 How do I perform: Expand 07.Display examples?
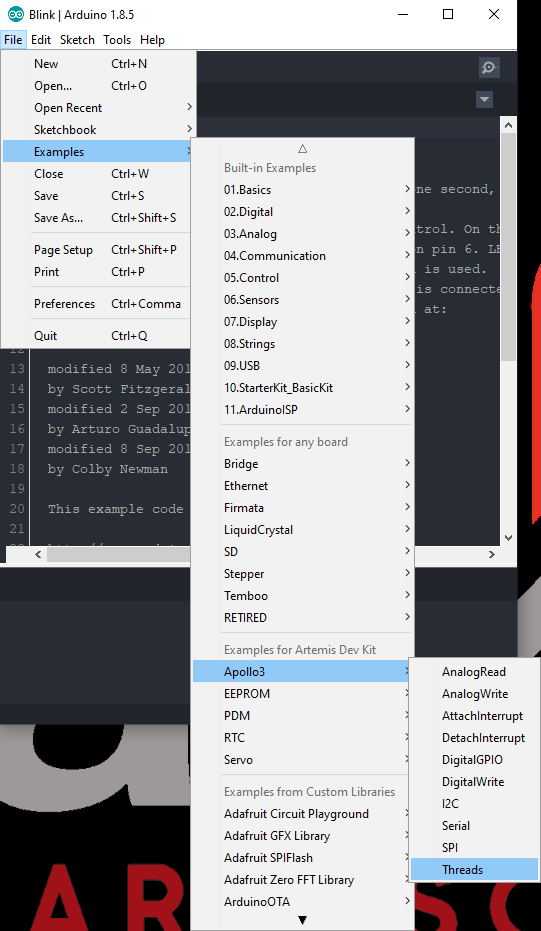coord(302,322)
